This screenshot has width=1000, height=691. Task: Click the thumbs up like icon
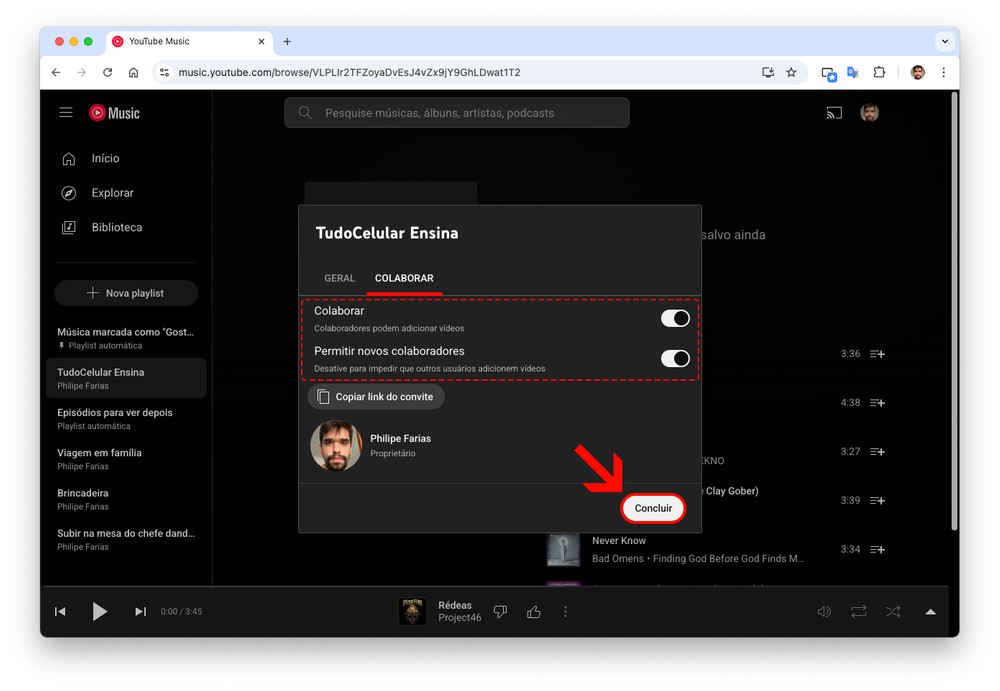coord(534,612)
